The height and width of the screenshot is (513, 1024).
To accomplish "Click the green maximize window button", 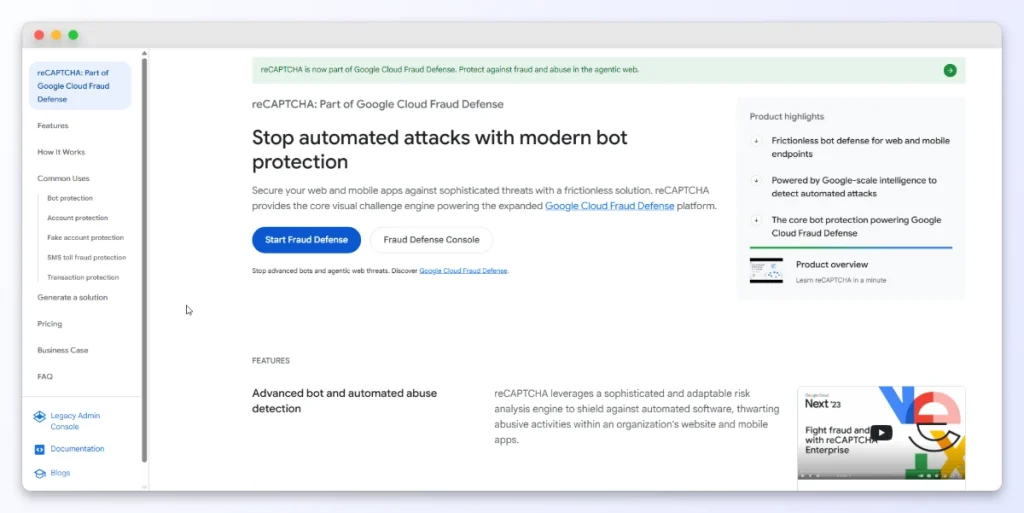I will [x=73, y=35].
